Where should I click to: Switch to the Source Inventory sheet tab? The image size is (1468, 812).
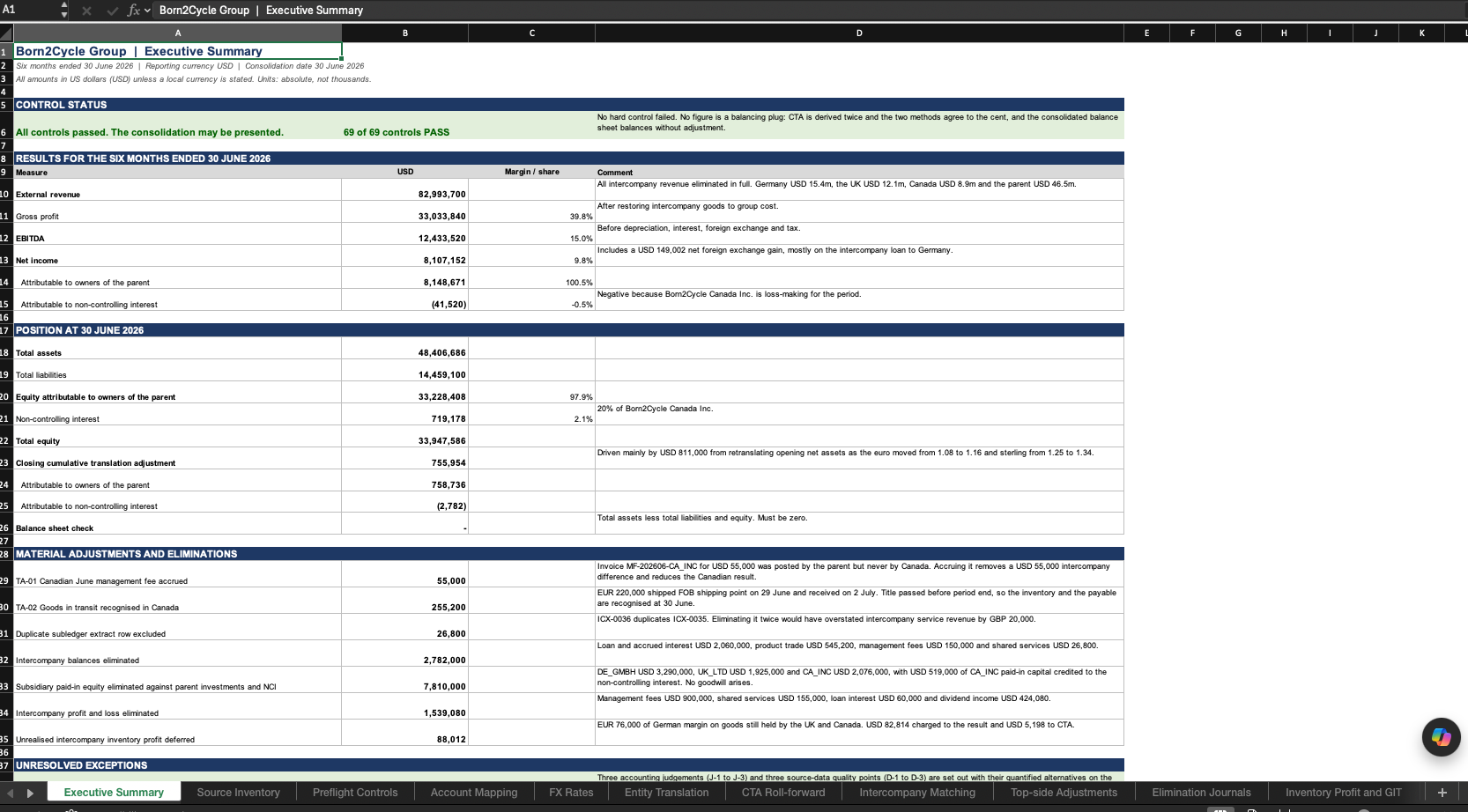238,793
